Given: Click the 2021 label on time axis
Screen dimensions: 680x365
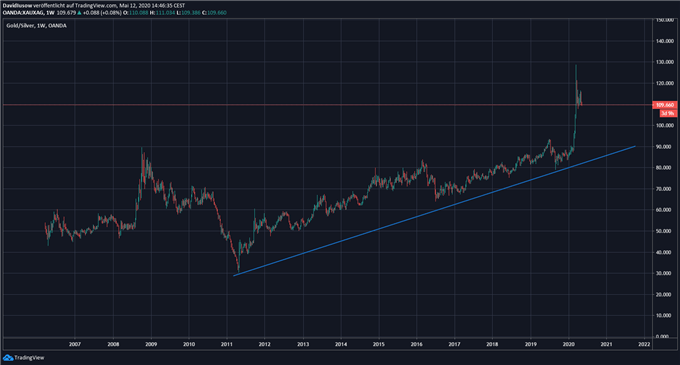Looking at the screenshot, I should click(x=606, y=344).
